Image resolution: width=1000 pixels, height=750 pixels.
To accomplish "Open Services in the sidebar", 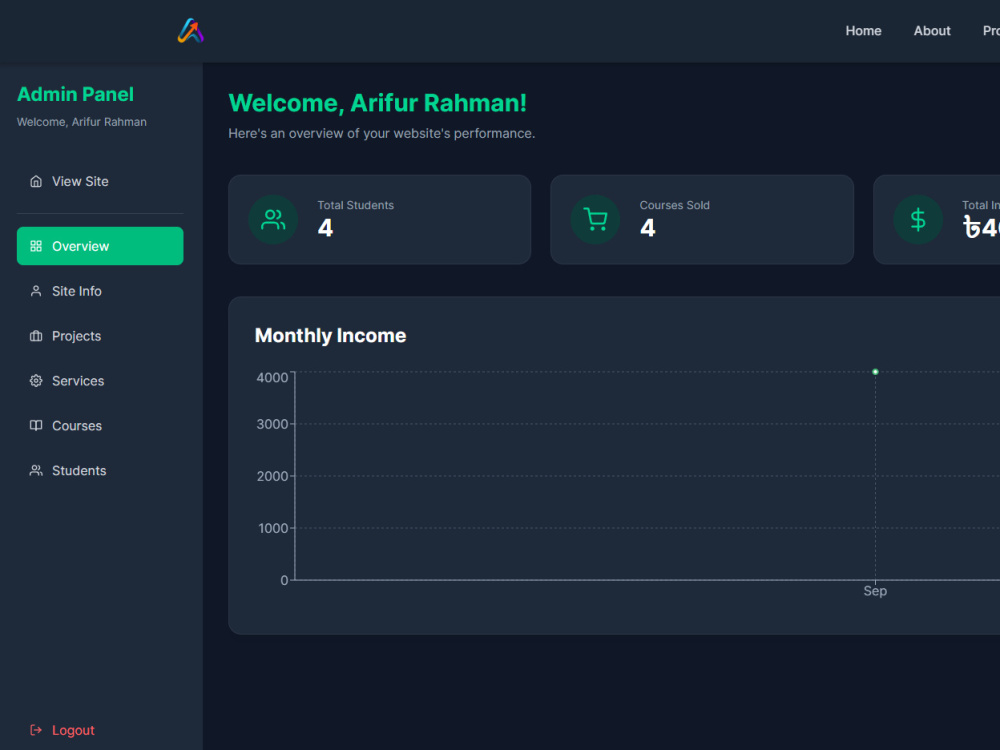I will [x=100, y=381].
